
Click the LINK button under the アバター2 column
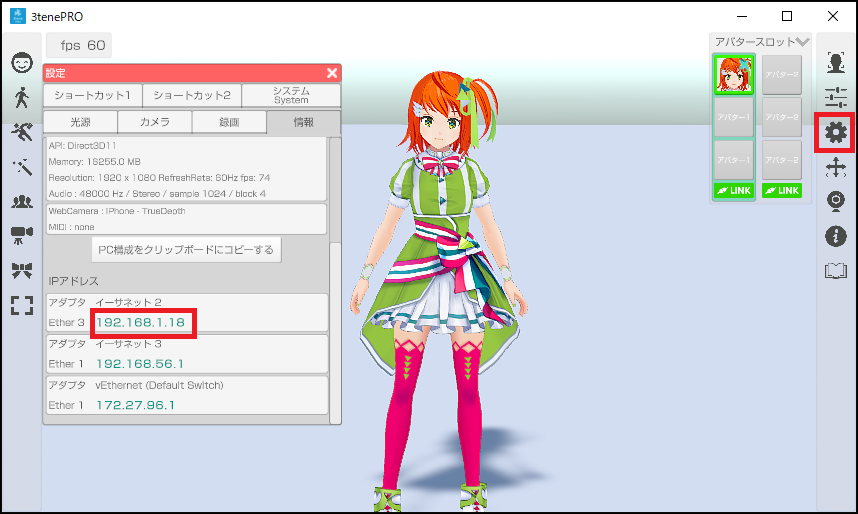point(781,190)
